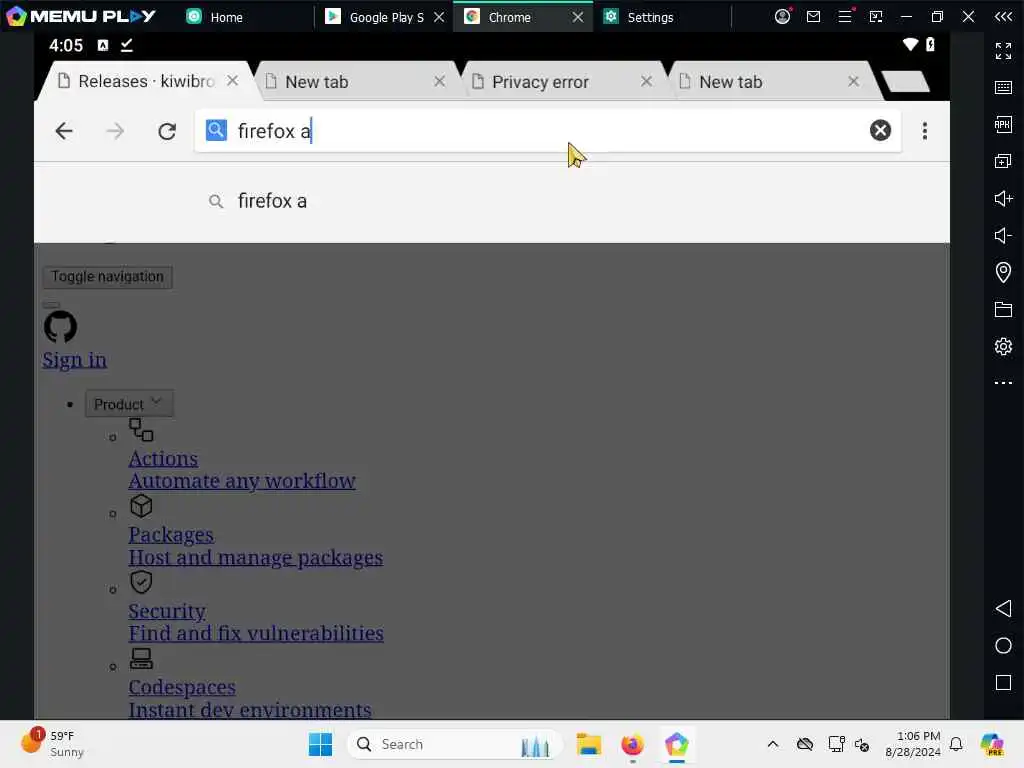1024x768 pixels.
Task: Close the Releases kiwibrowser tab
Action: [x=232, y=81]
